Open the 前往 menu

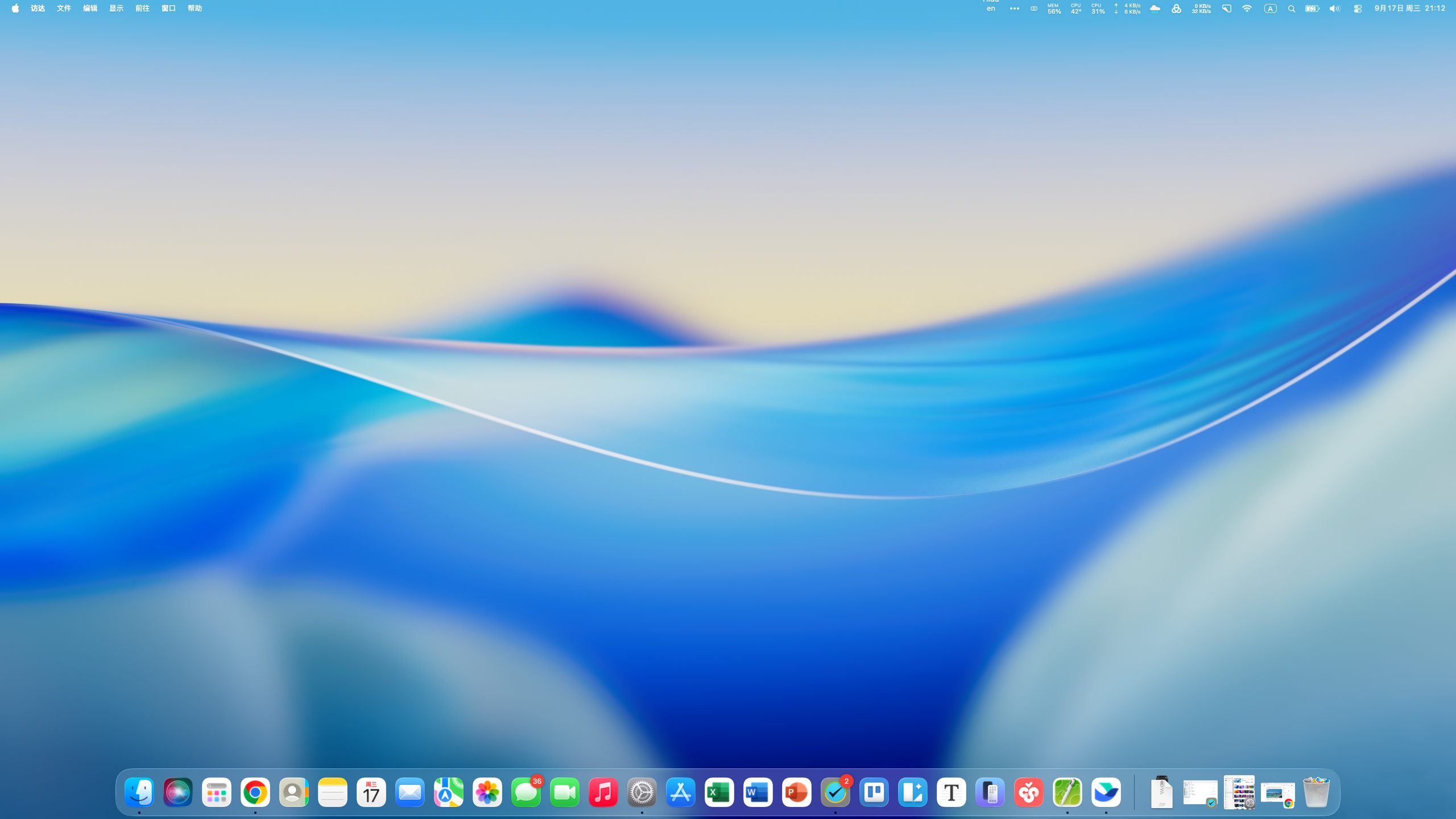tap(142, 9)
